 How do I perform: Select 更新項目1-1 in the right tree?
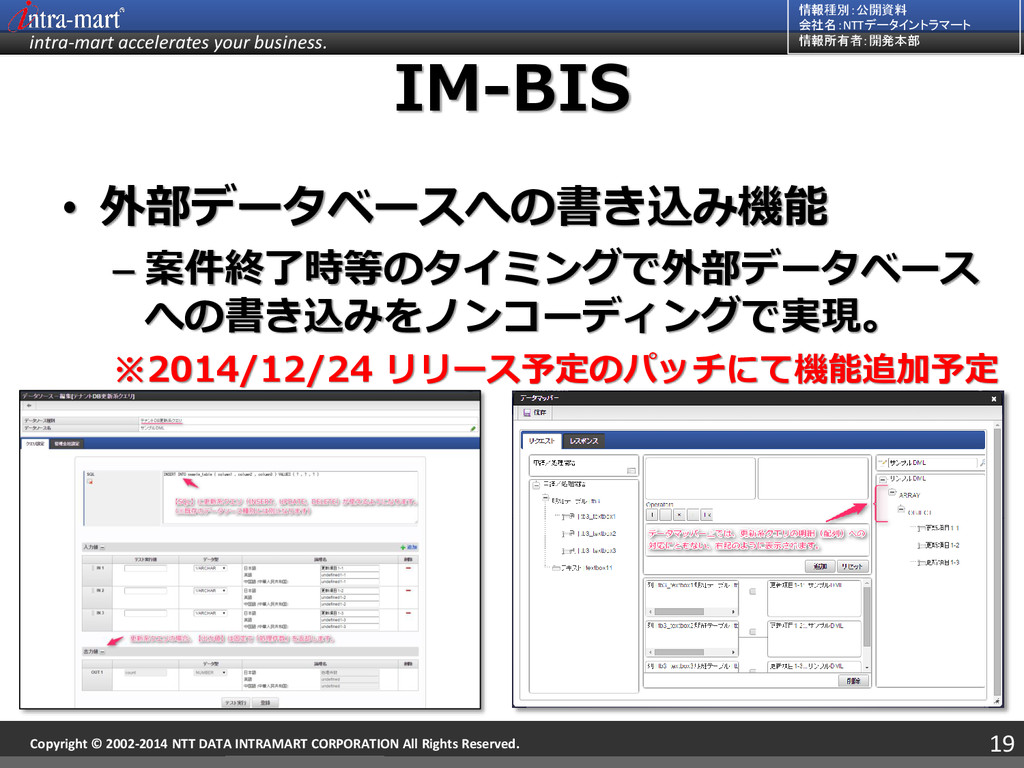click(937, 528)
